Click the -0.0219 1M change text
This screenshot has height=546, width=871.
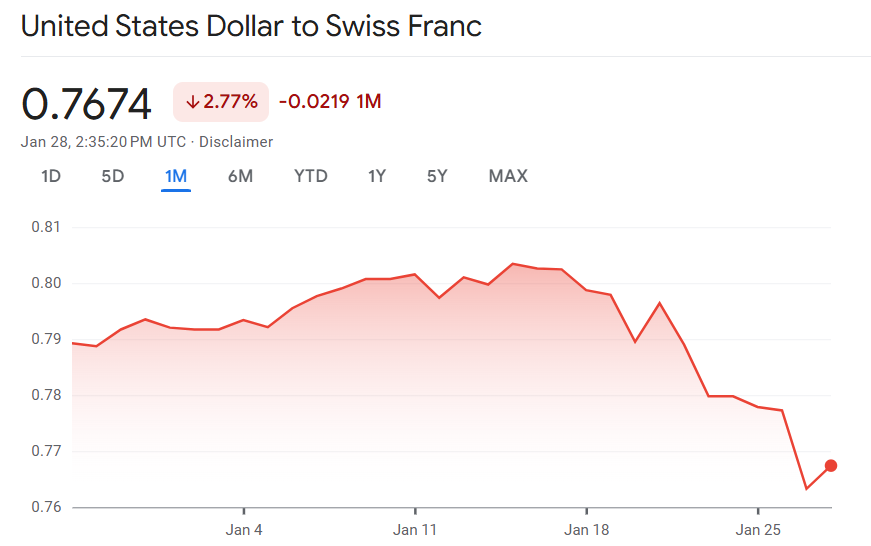(x=330, y=102)
